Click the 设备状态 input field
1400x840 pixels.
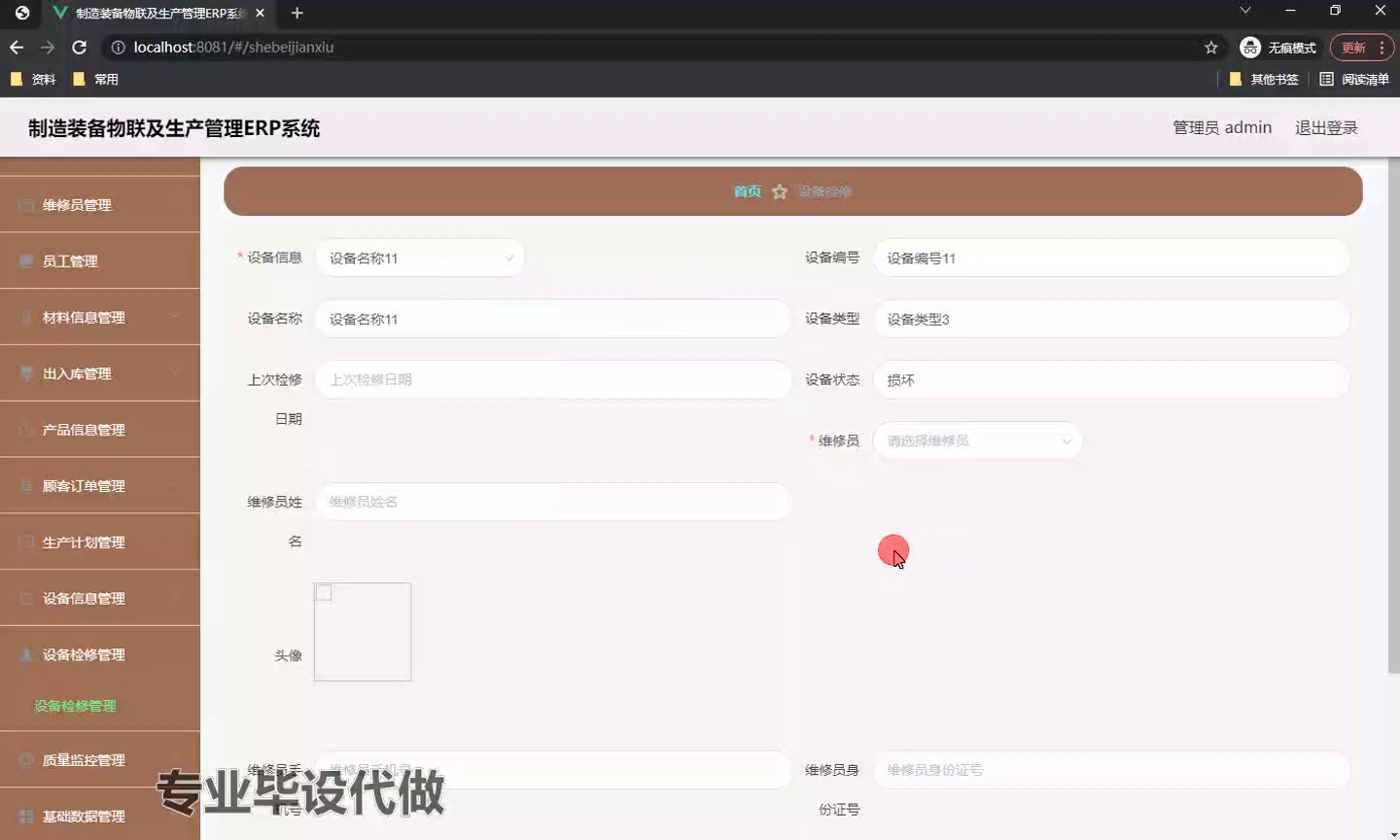[1111, 380]
